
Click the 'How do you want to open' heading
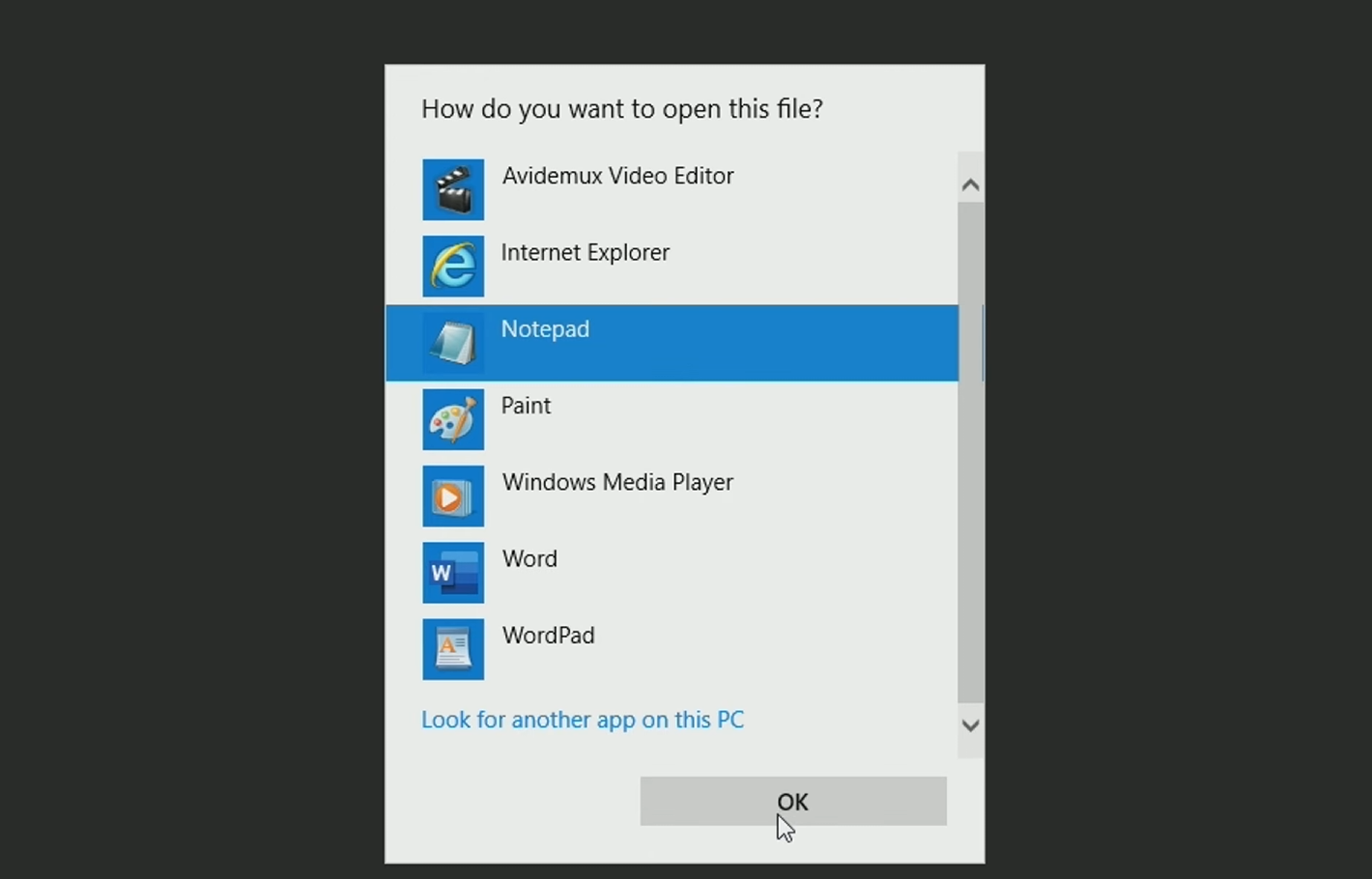(x=622, y=109)
